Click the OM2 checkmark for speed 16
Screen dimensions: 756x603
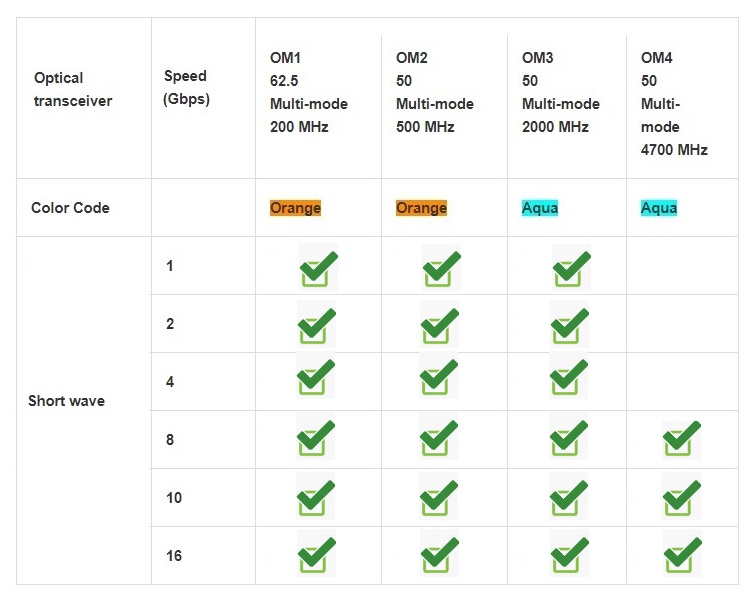pyautogui.click(x=439, y=555)
